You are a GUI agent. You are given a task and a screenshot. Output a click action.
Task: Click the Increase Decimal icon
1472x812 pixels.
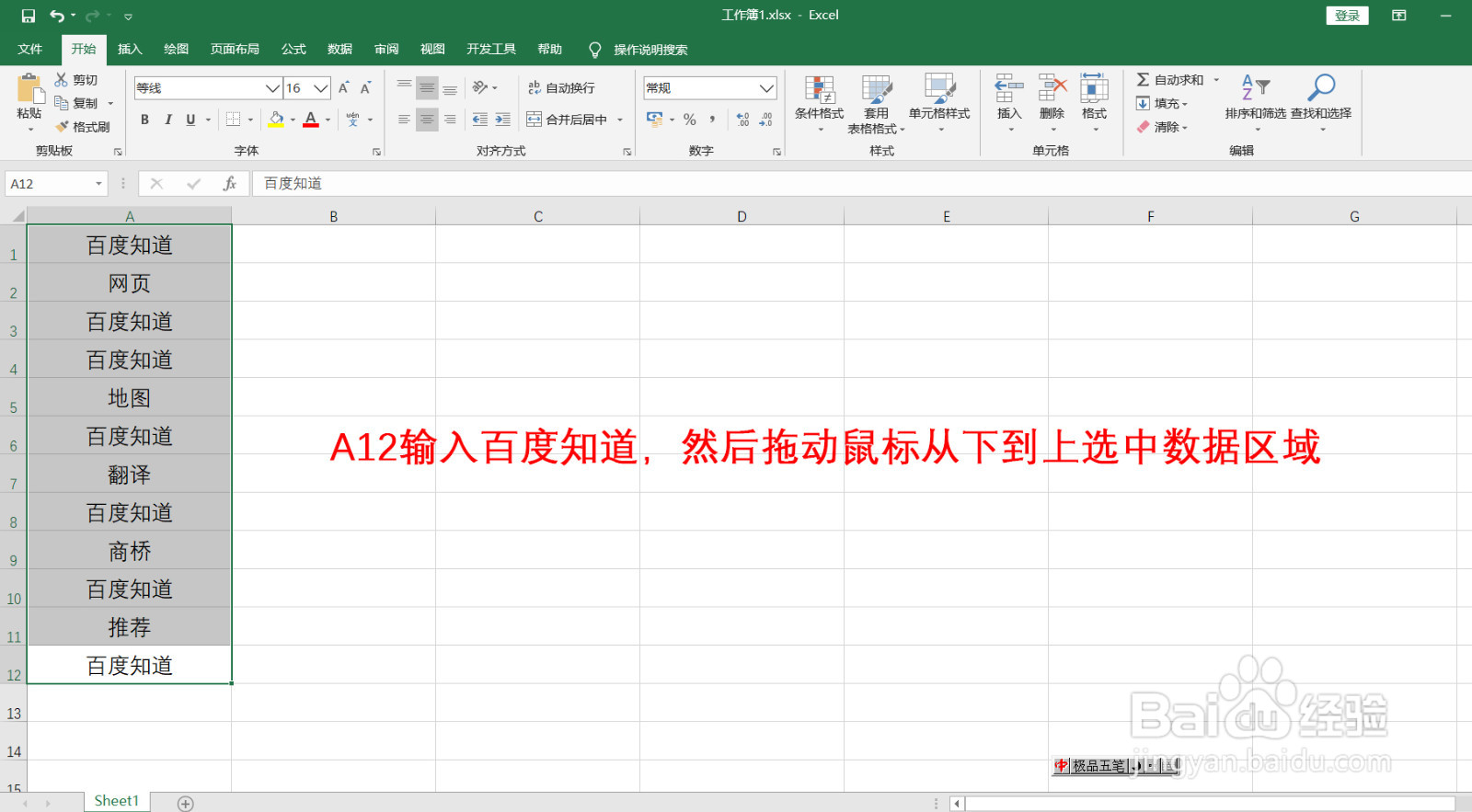click(x=742, y=120)
